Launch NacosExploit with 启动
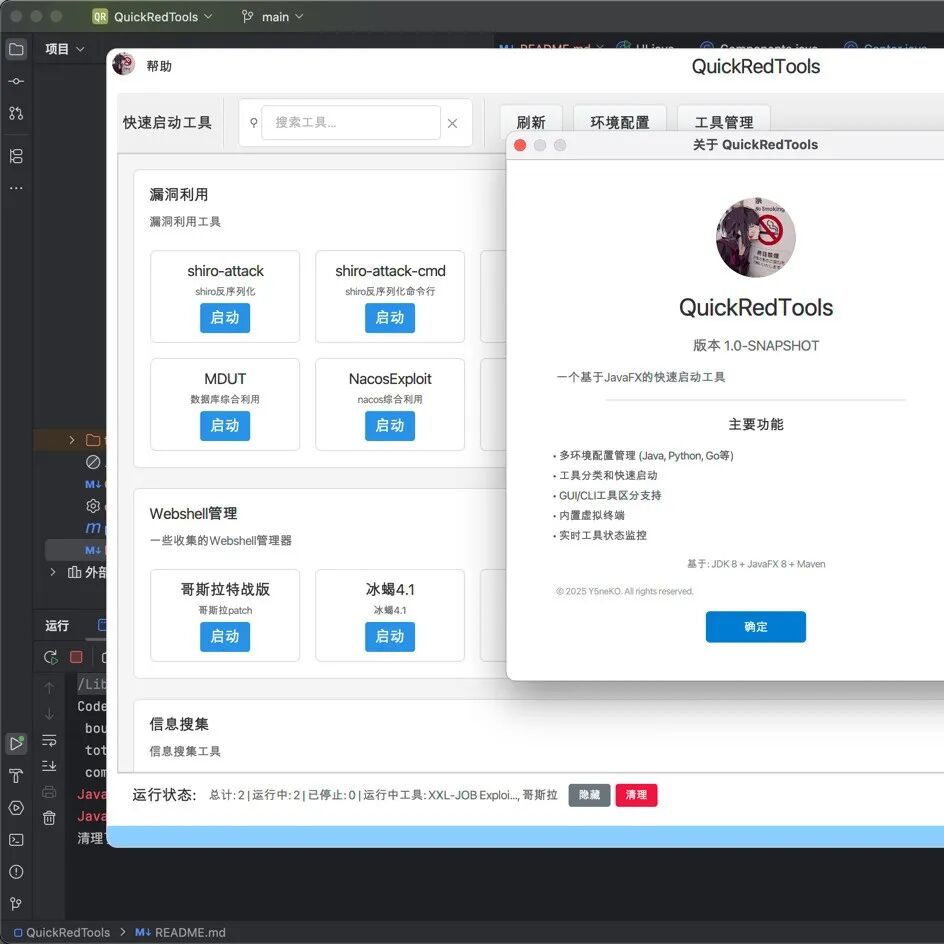The width and height of the screenshot is (944, 944). click(x=390, y=426)
